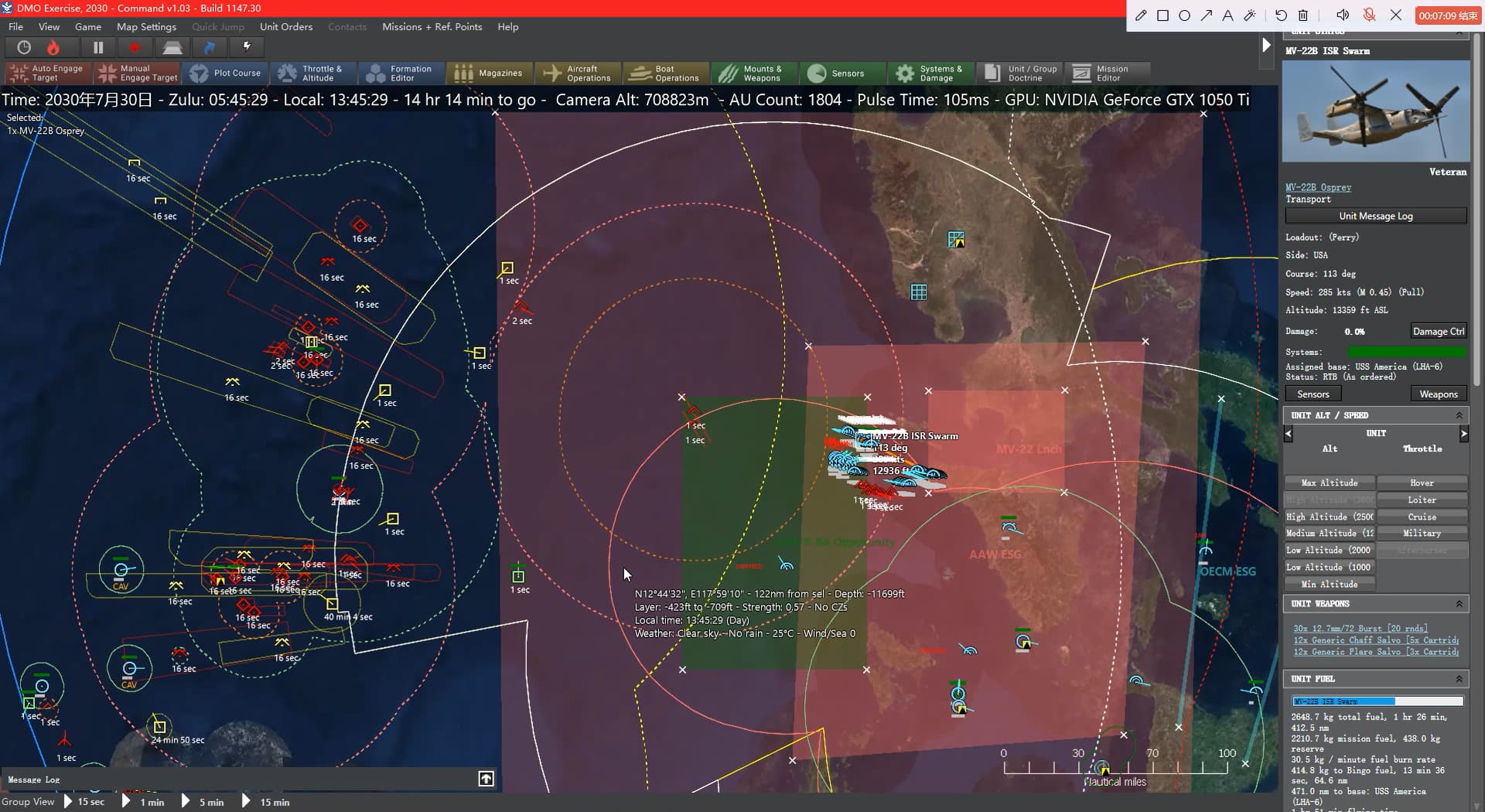
Task: Select the text annotation tool
Action: click(1227, 15)
